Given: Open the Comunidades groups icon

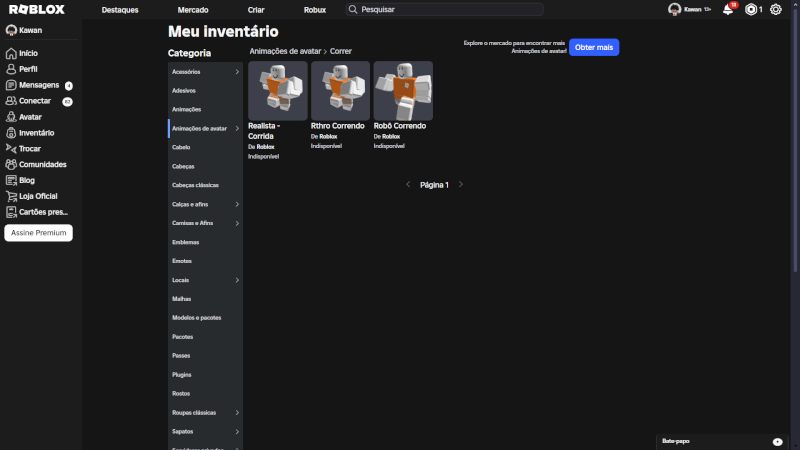Looking at the screenshot, I should 11,164.
